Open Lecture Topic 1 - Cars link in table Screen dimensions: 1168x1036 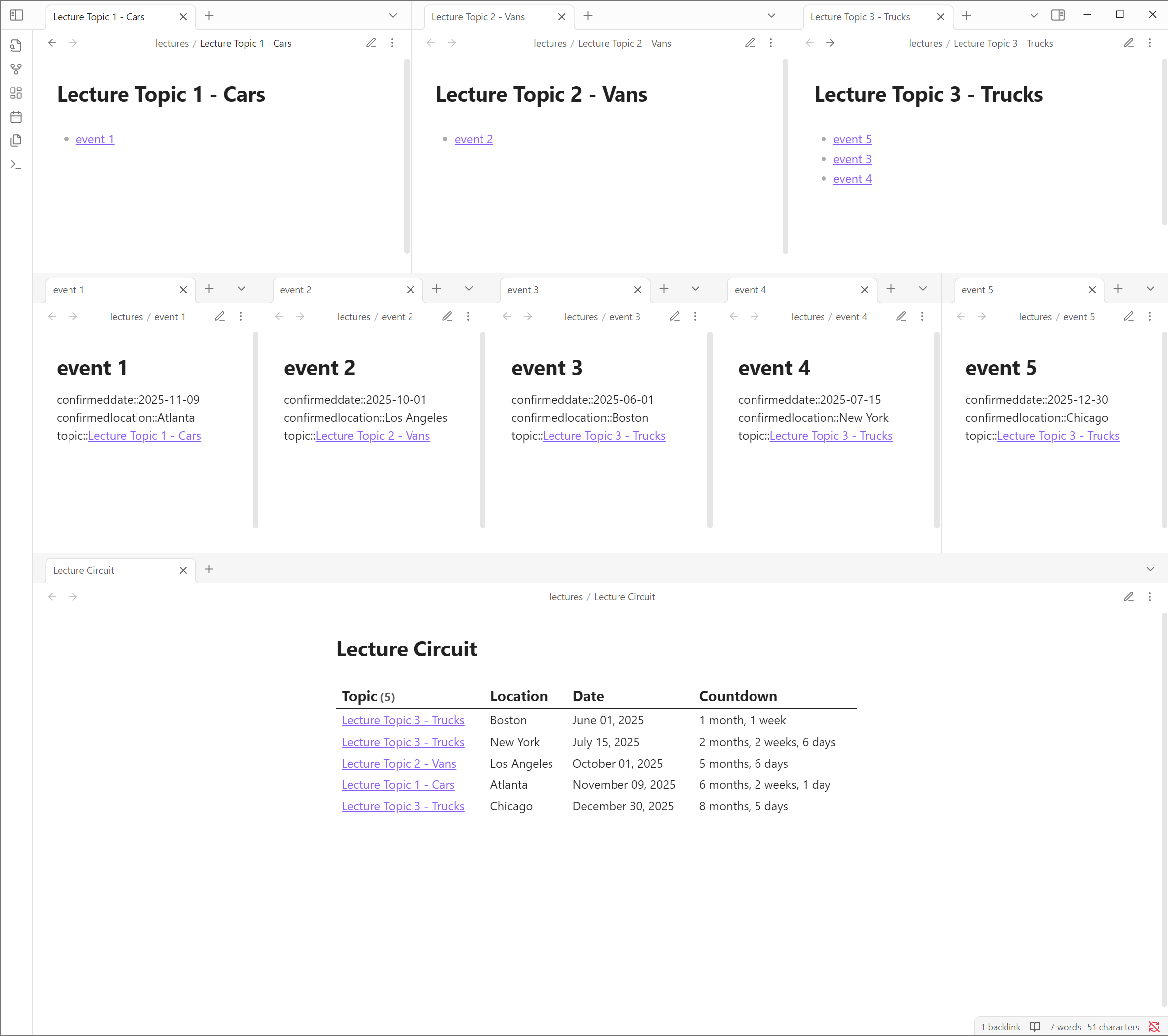point(398,785)
